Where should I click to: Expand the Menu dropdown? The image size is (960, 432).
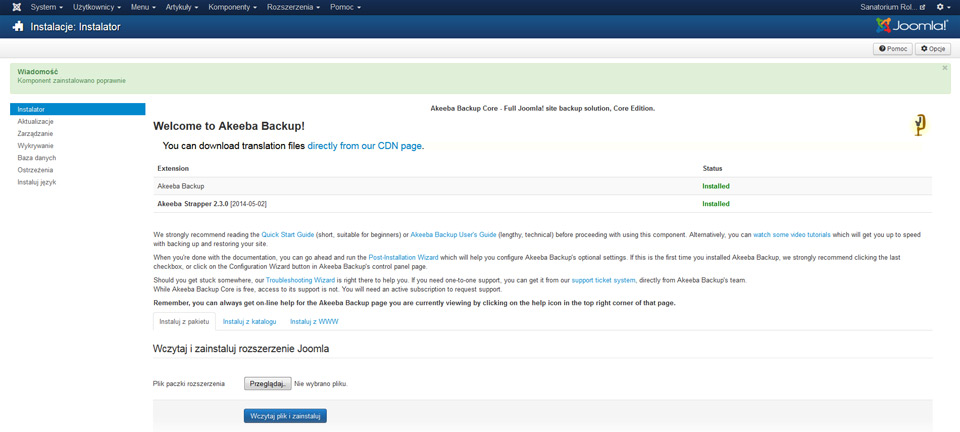pos(143,7)
